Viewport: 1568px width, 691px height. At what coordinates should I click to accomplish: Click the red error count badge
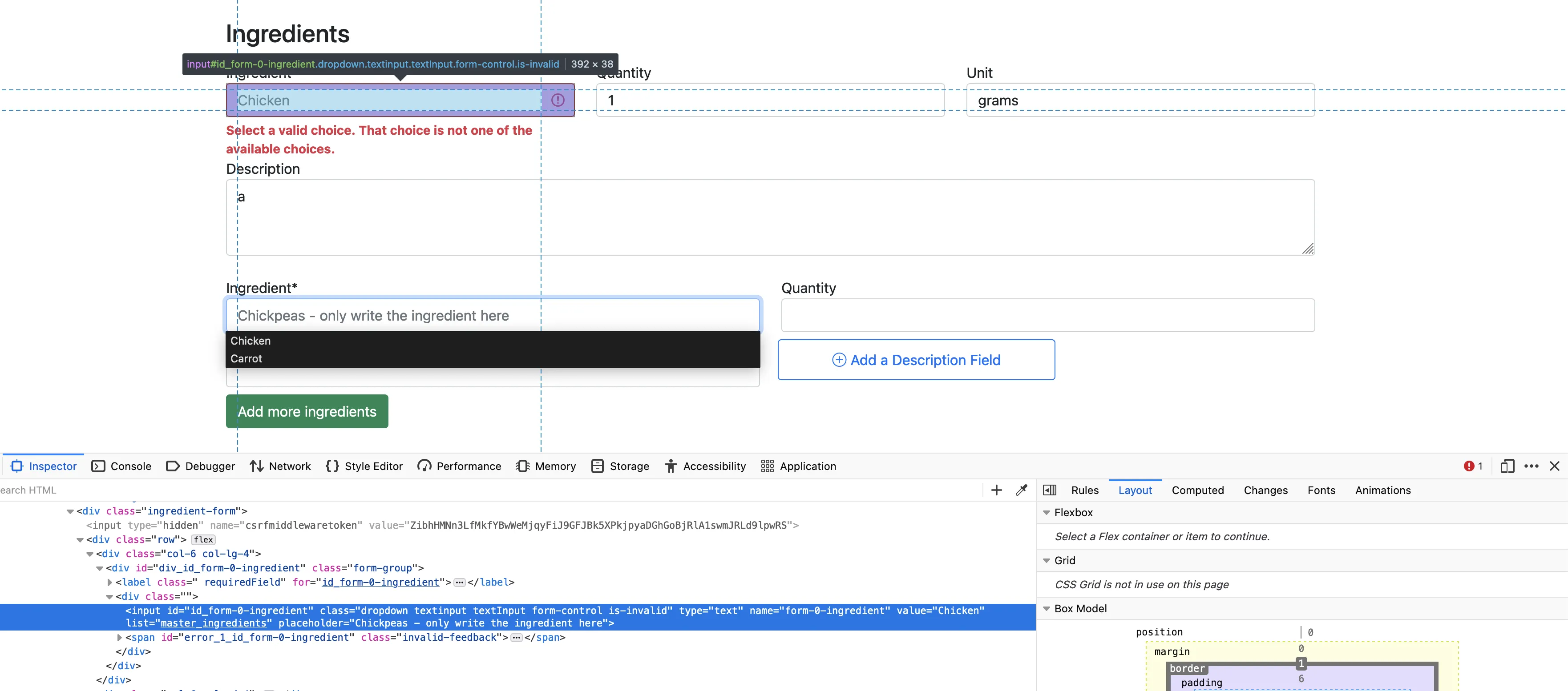1473,466
